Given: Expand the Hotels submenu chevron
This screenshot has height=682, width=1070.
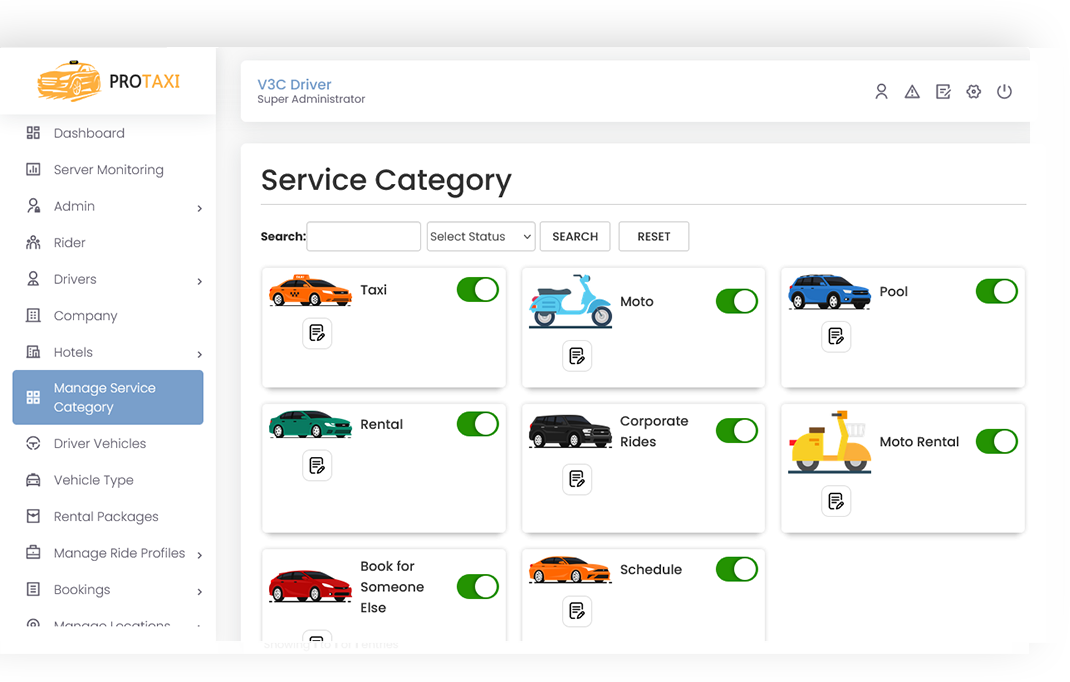Looking at the screenshot, I should click(199, 354).
